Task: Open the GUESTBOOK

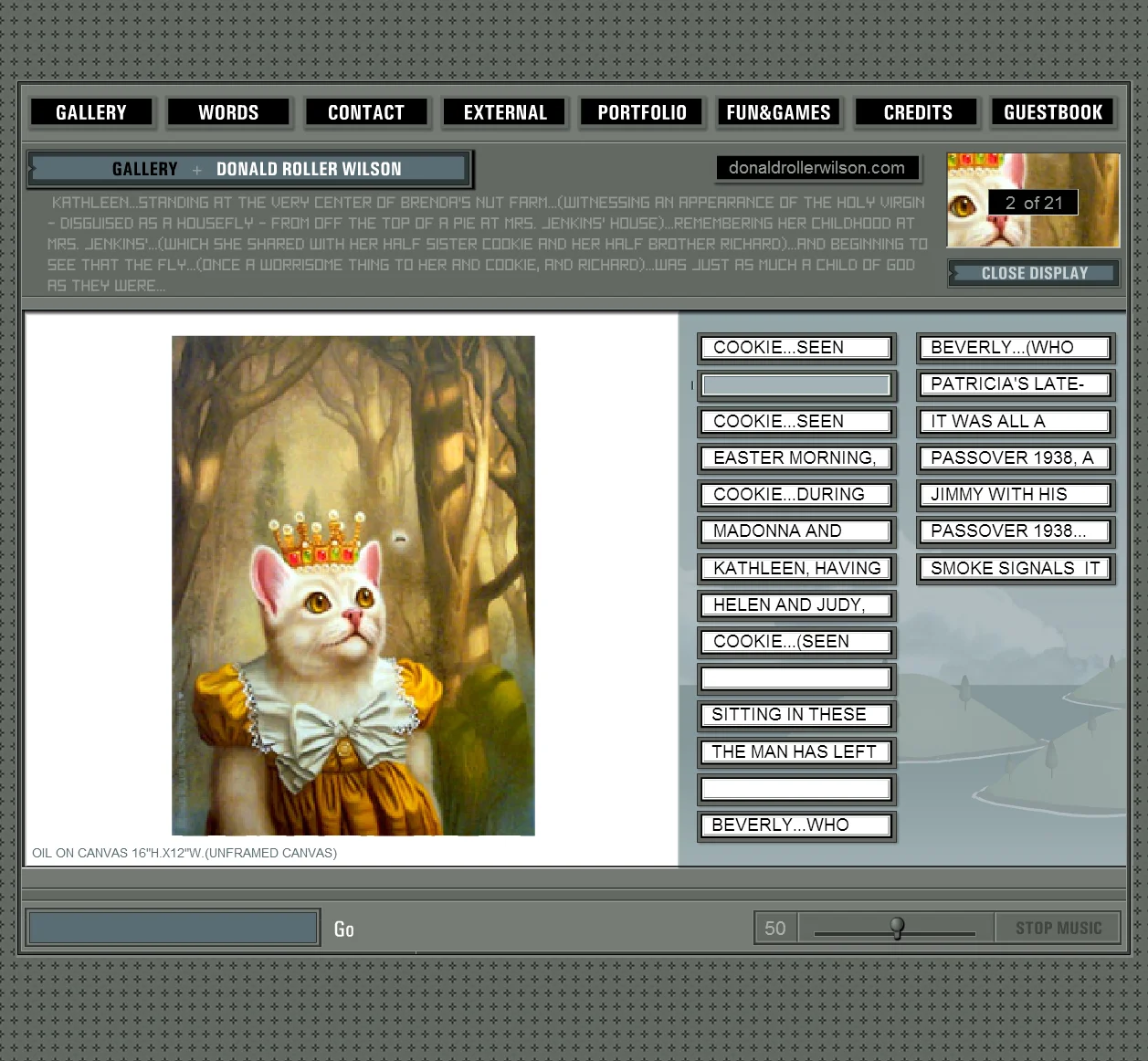Action: [x=1053, y=112]
